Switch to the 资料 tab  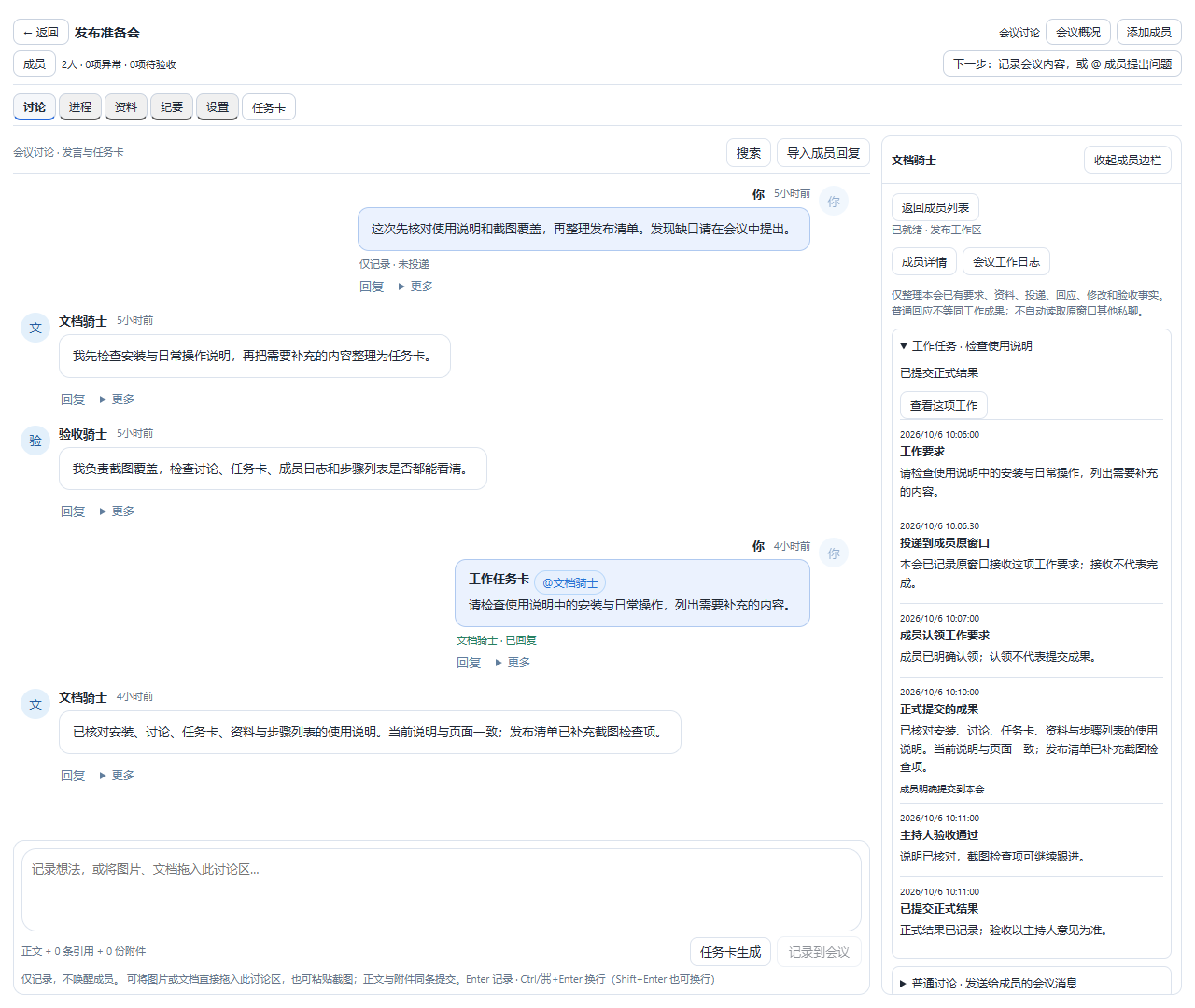click(126, 107)
